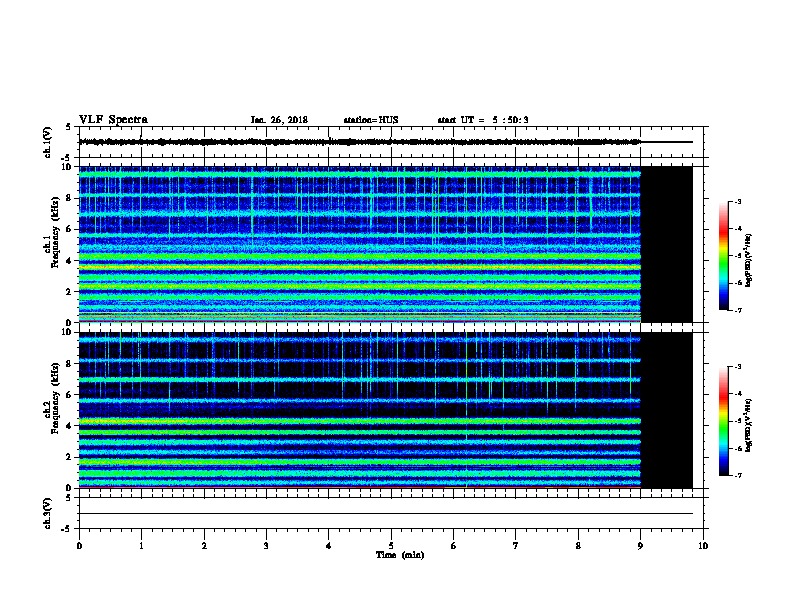Click the flat ch.3 voltage trace line
Image resolution: width=792 pixels, height=612 pixels.
pos(386,514)
